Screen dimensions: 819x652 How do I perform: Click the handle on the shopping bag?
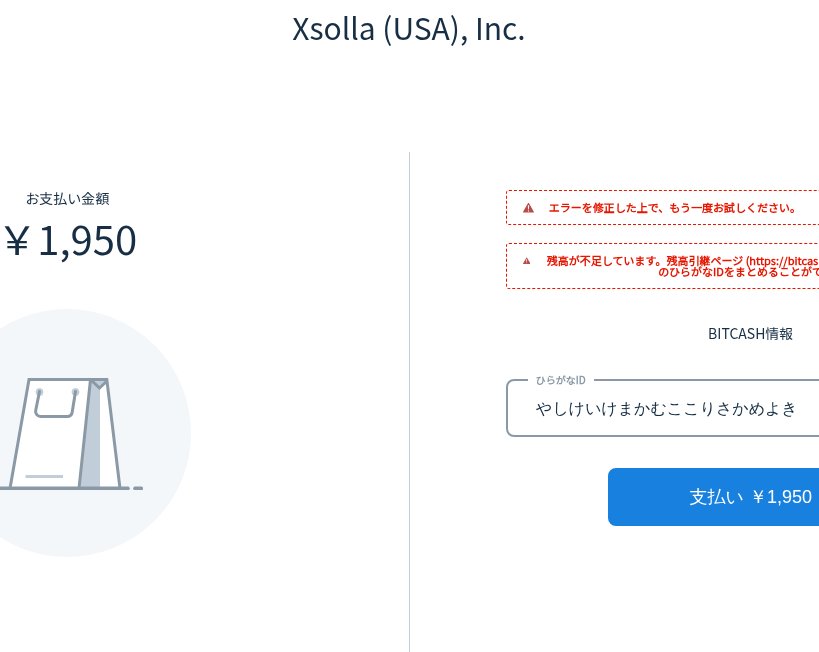[56, 402]
